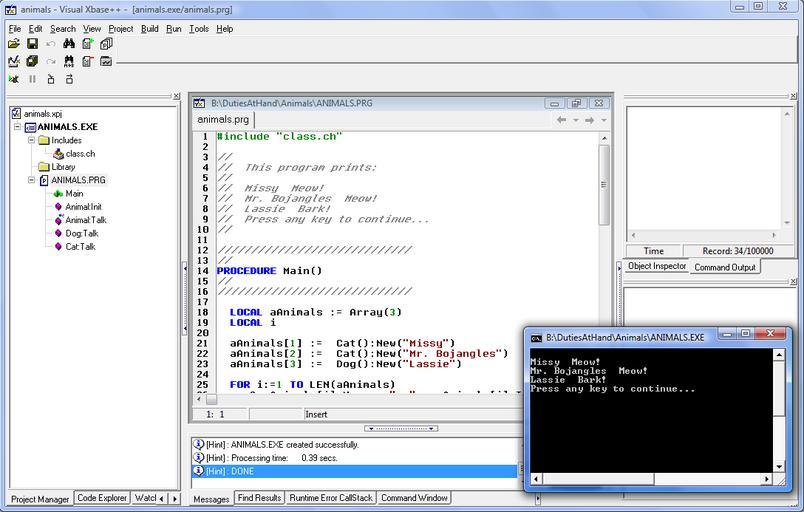Collapse the ANIMALS.EXE tree node
Image resolution: width=804 pixels, height=512 pixels.
pos(17,127)
